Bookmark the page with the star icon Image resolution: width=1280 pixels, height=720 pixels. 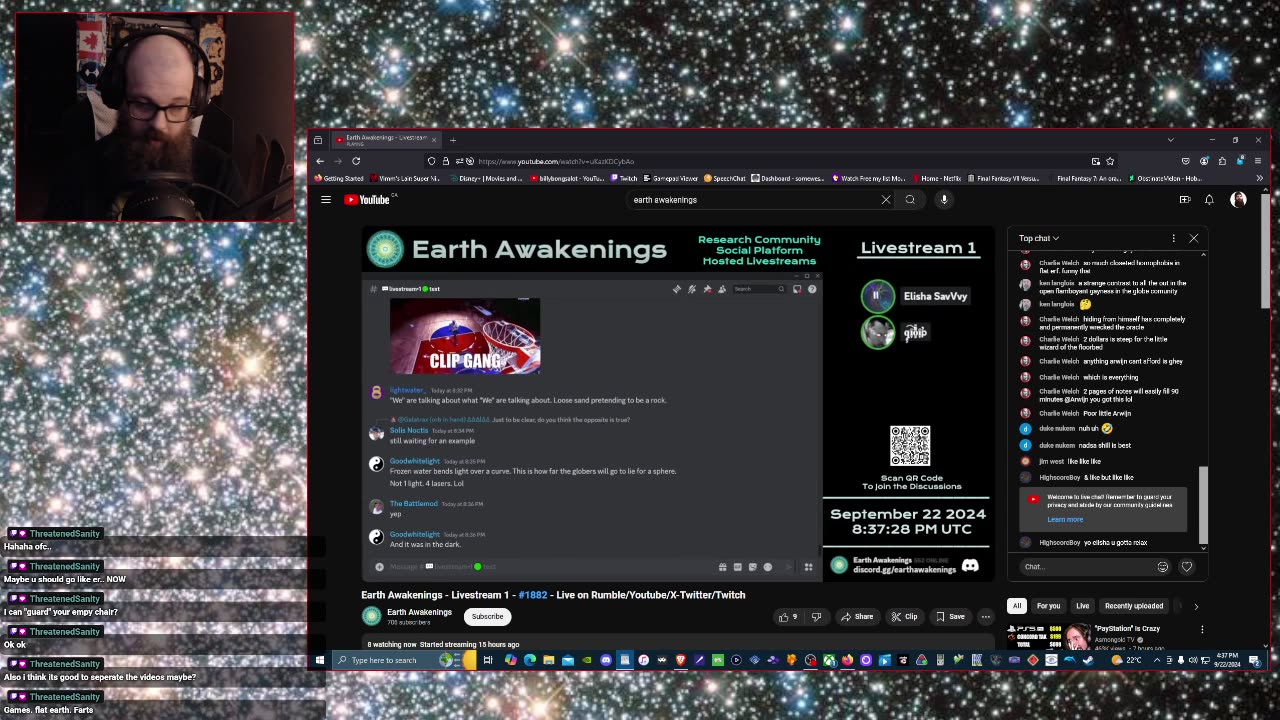click(x=1110, y=161)
